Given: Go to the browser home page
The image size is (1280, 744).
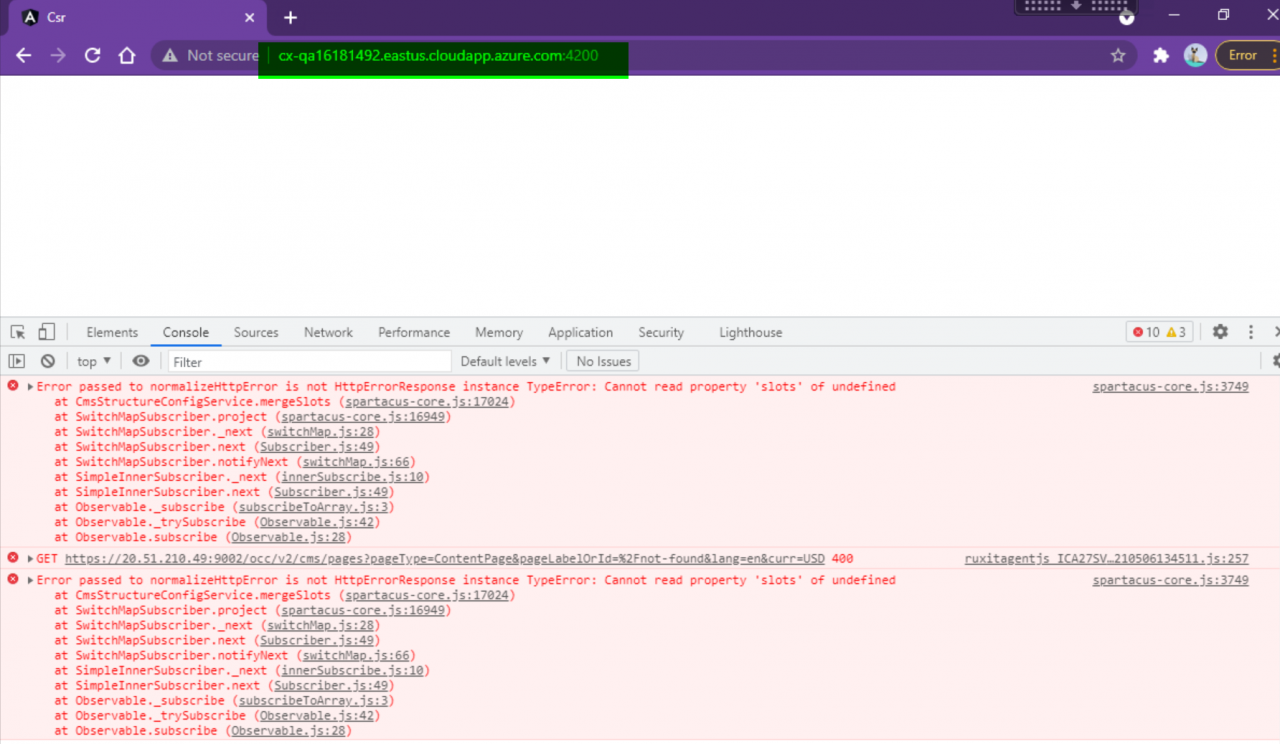Looking at the screenshot, I should coord(127,56).
